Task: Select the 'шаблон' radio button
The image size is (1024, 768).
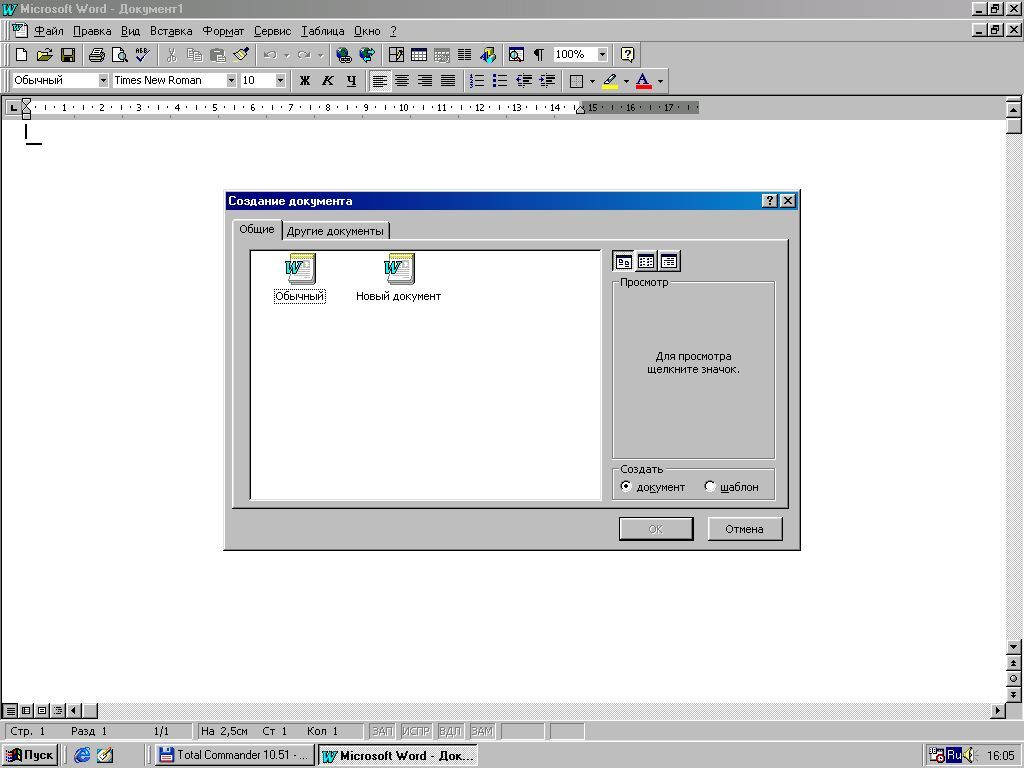Action: point(710,486)
